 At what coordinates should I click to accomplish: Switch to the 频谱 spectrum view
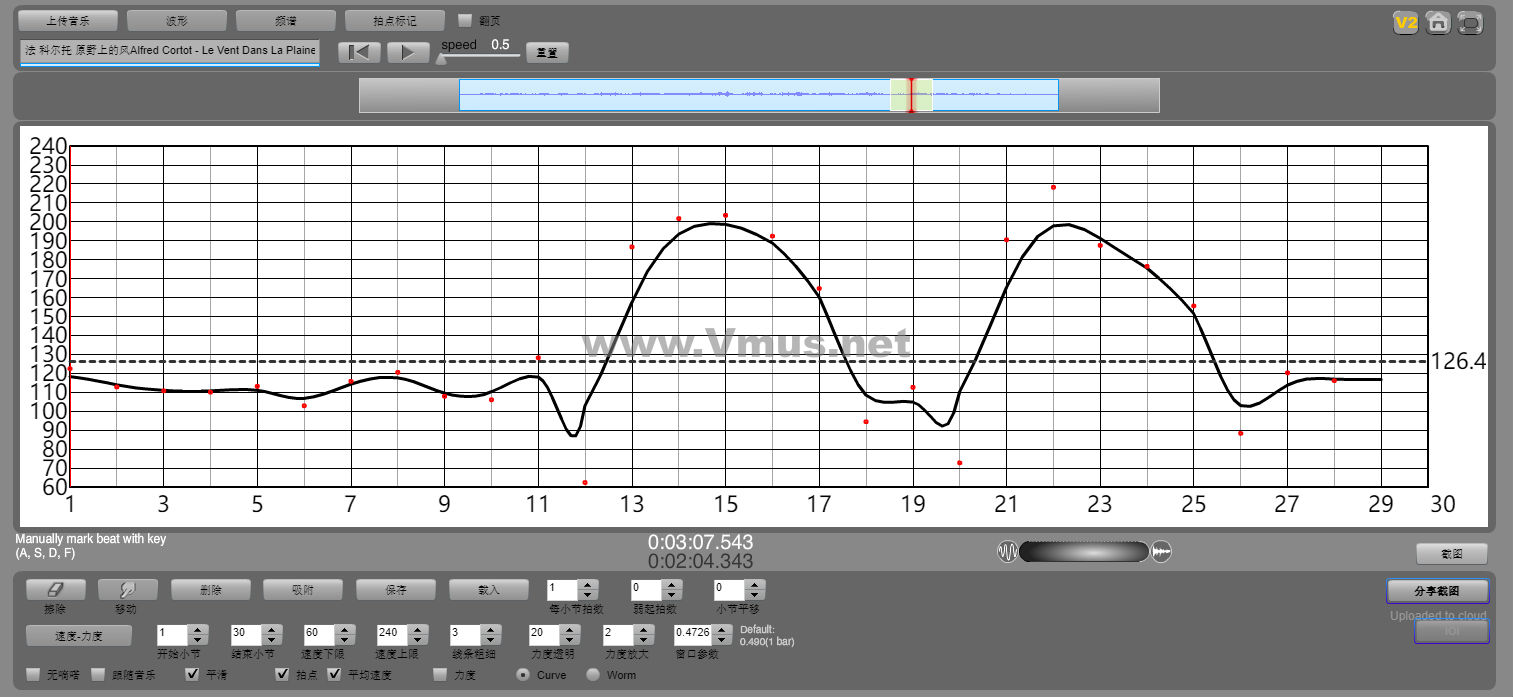pyautogui.click(x=286, y=20)
